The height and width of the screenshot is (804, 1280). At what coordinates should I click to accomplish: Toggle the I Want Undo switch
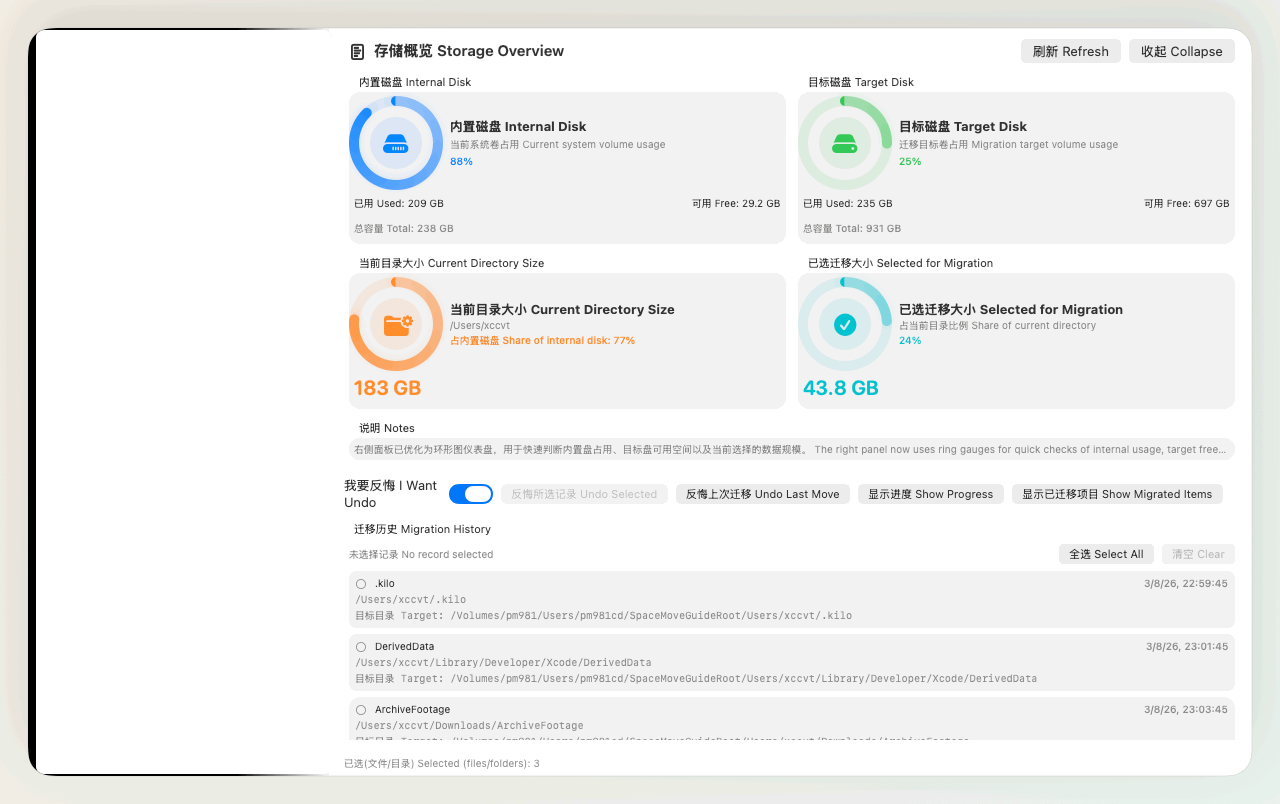coord(471,494)
